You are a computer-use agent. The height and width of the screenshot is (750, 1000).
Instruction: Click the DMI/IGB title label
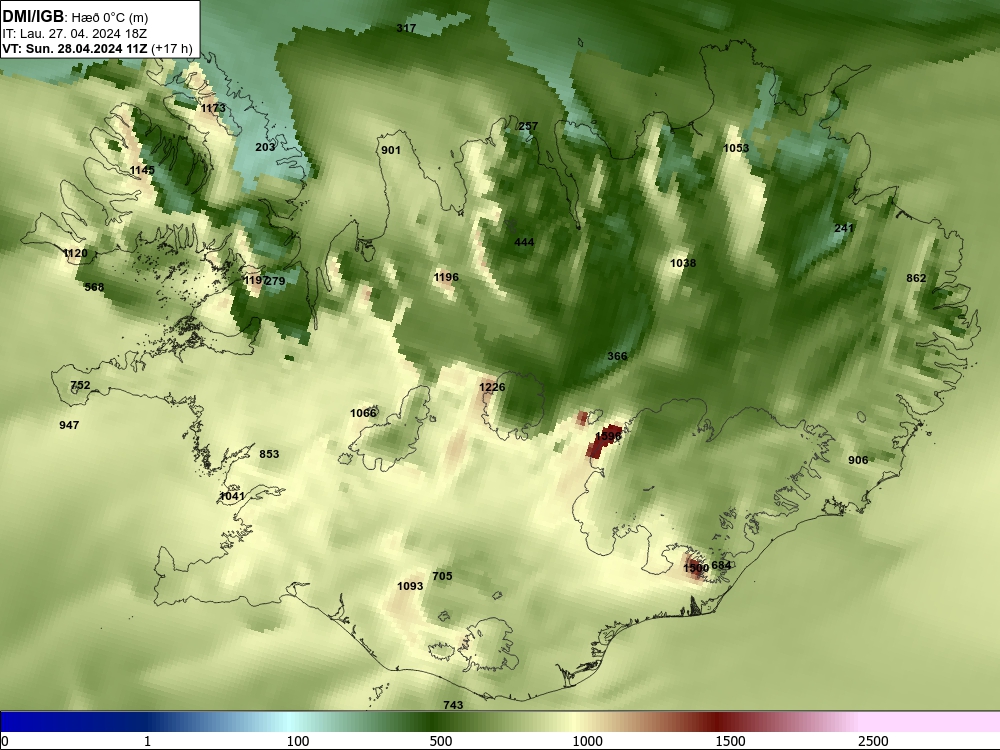pos(33,17)
